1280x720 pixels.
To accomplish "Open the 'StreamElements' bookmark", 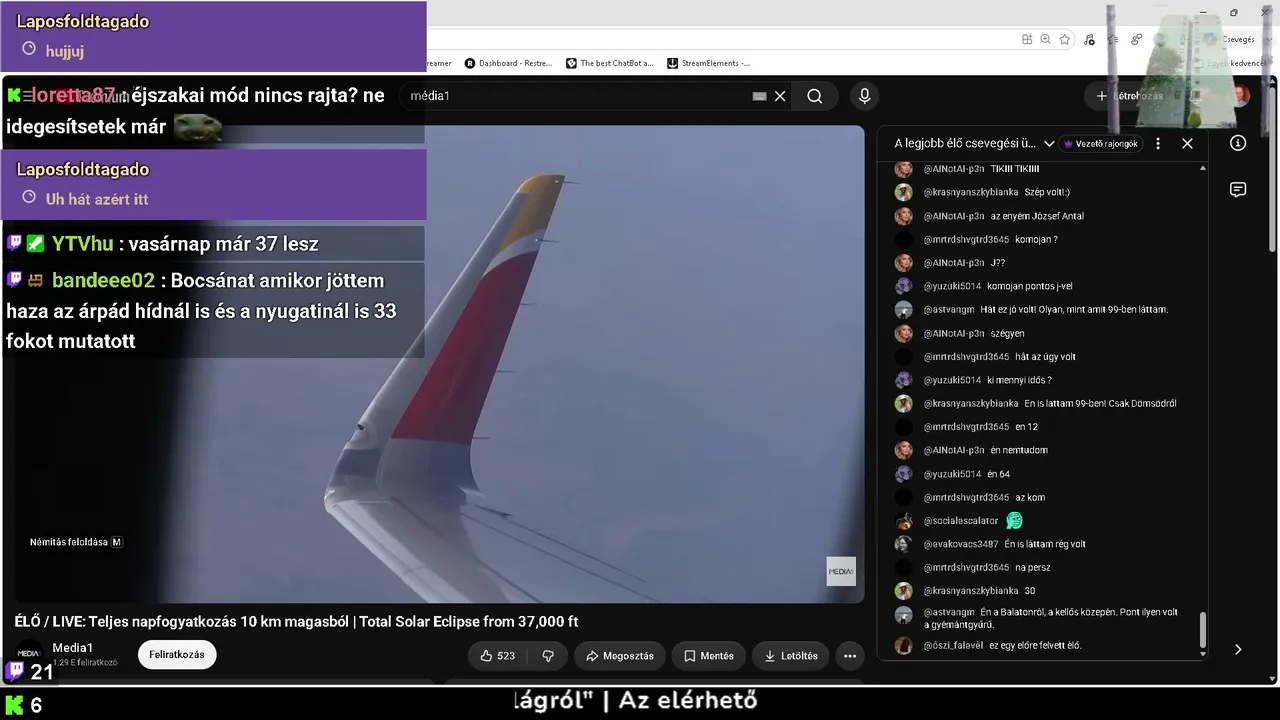I will (708, 63).
